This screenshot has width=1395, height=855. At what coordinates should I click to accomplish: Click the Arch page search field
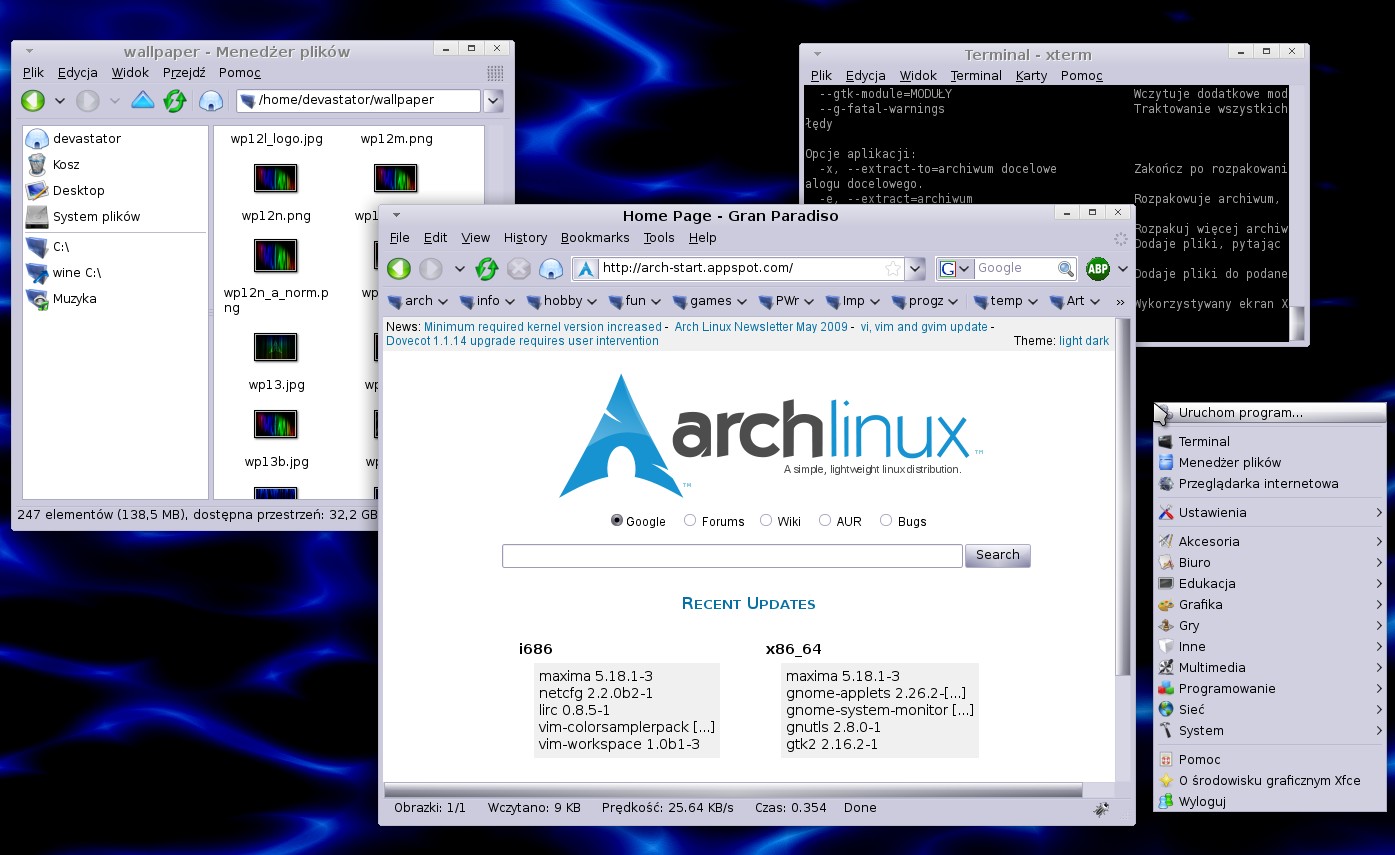[x=732, y=556]
